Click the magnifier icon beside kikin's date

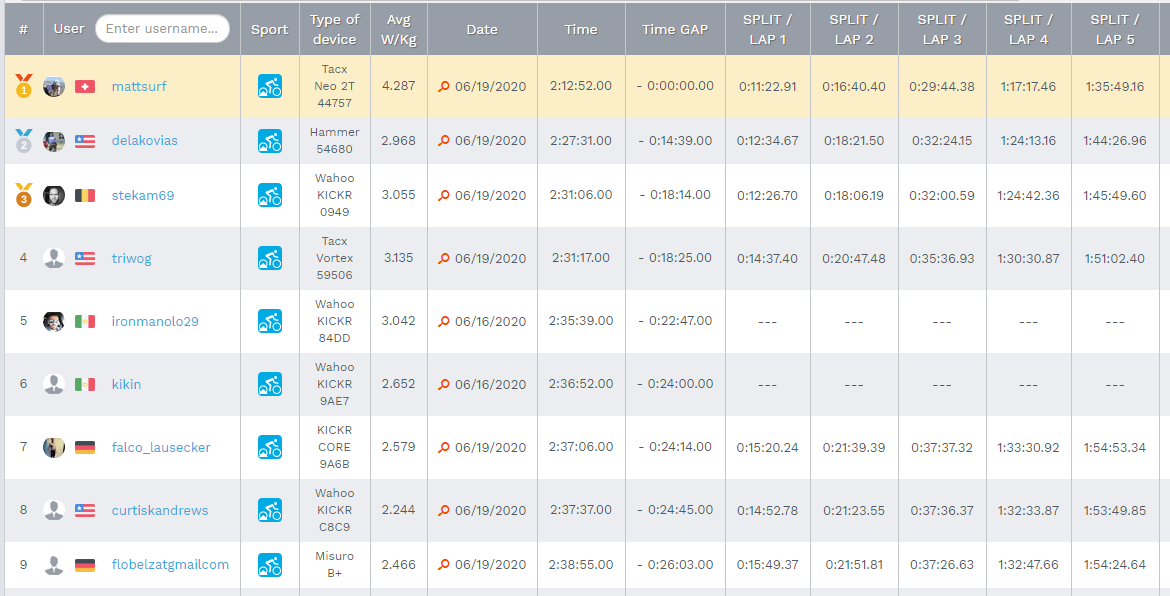444,384
